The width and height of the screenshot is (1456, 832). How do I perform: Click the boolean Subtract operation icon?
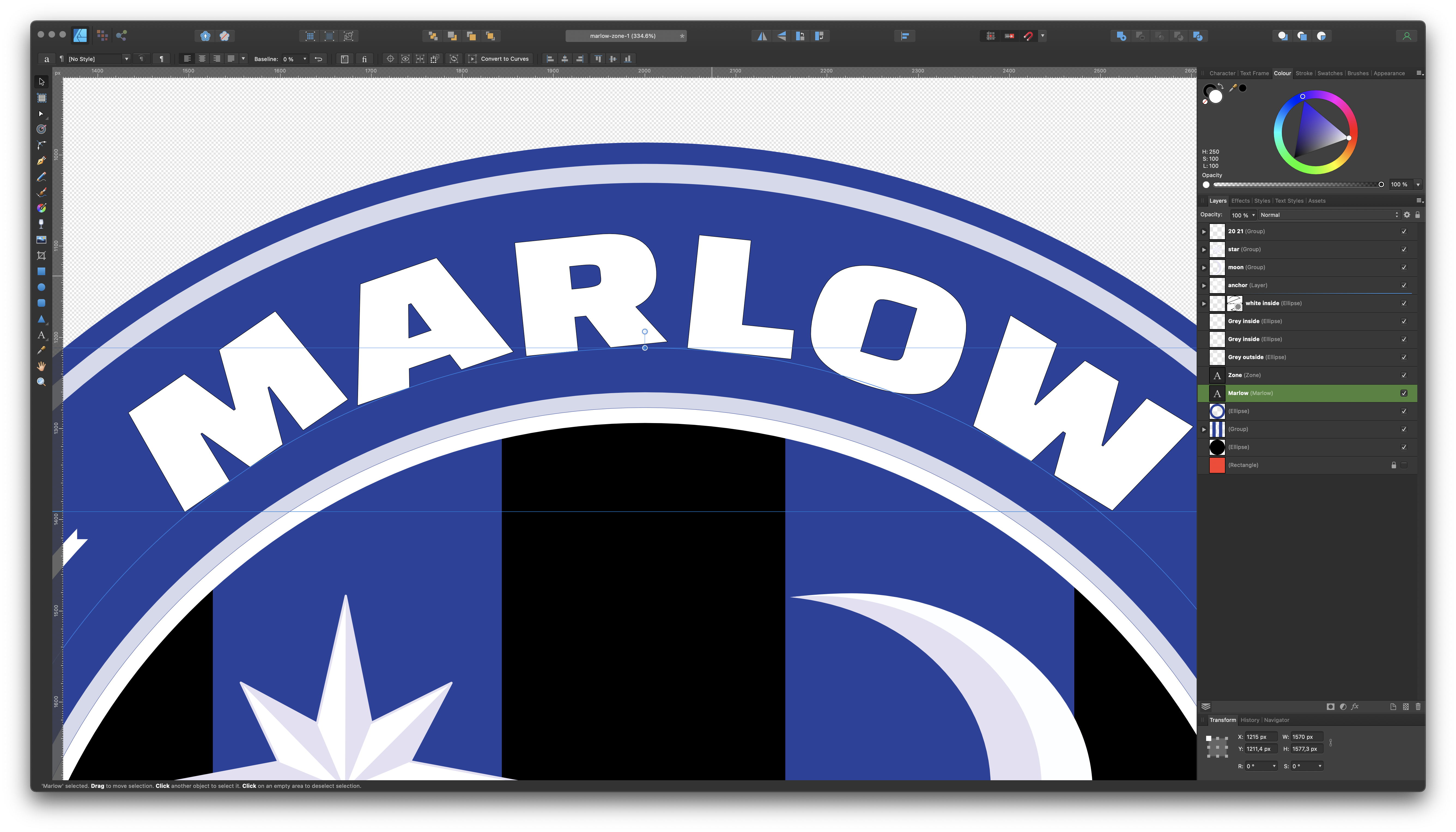coord(1140,36)
